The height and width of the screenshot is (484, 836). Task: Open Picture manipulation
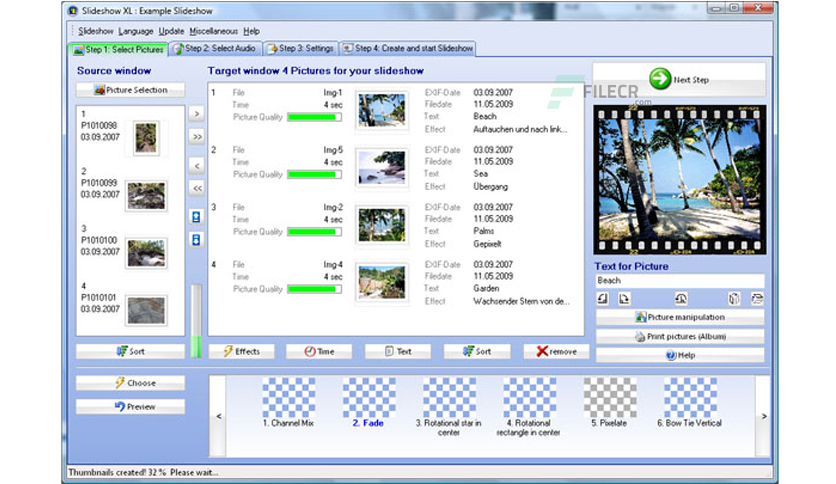point(680,317)
